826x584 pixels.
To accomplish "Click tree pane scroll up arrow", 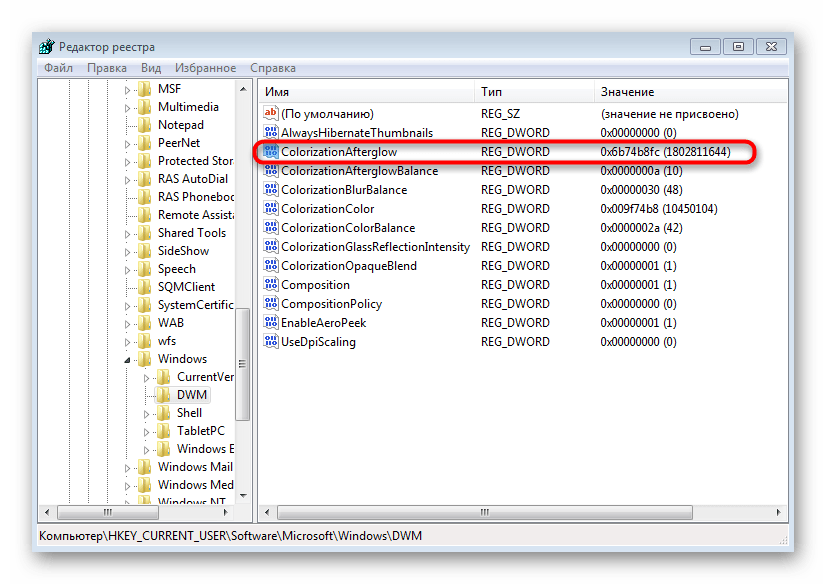I will [243, 89].
